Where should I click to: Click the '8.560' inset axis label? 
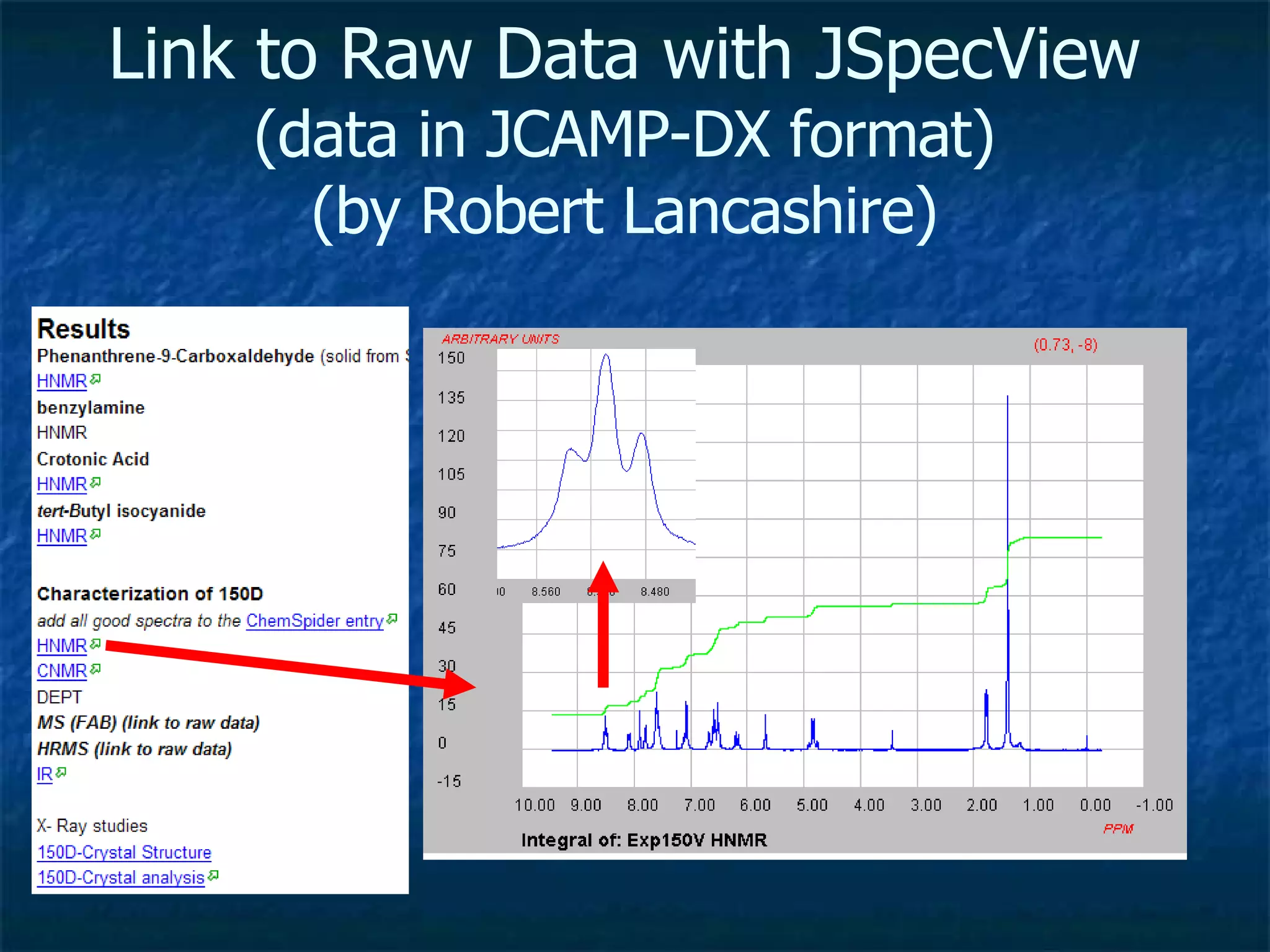click(x=546, y=592)
